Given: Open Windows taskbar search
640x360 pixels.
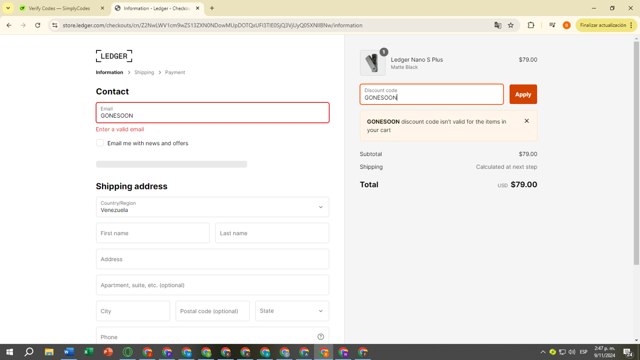Looking at the screenshot, I should [29, 352].
